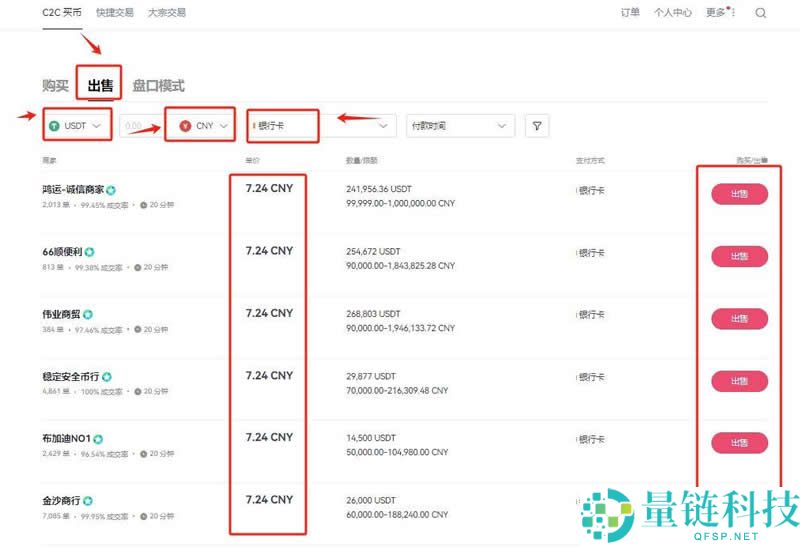
Task: Click 出售 button for 66顺便利
Action: [739, 256]
